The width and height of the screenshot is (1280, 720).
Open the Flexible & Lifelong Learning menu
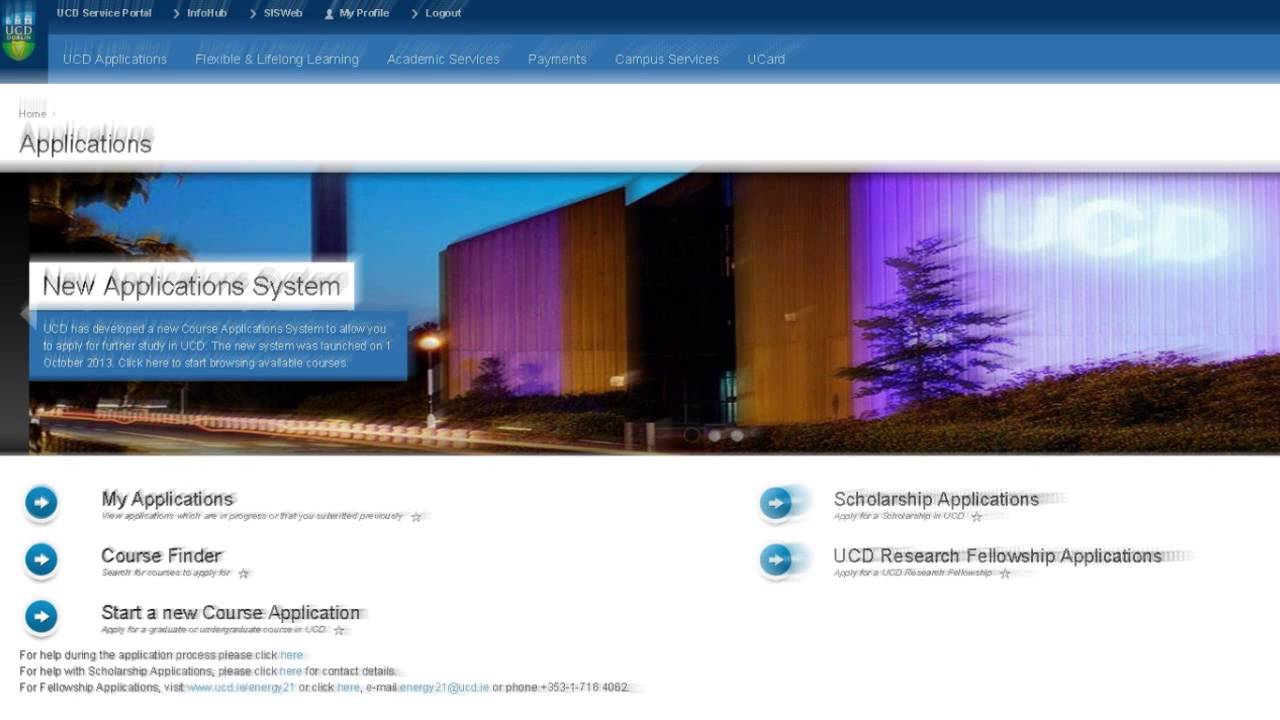point(277,59)
